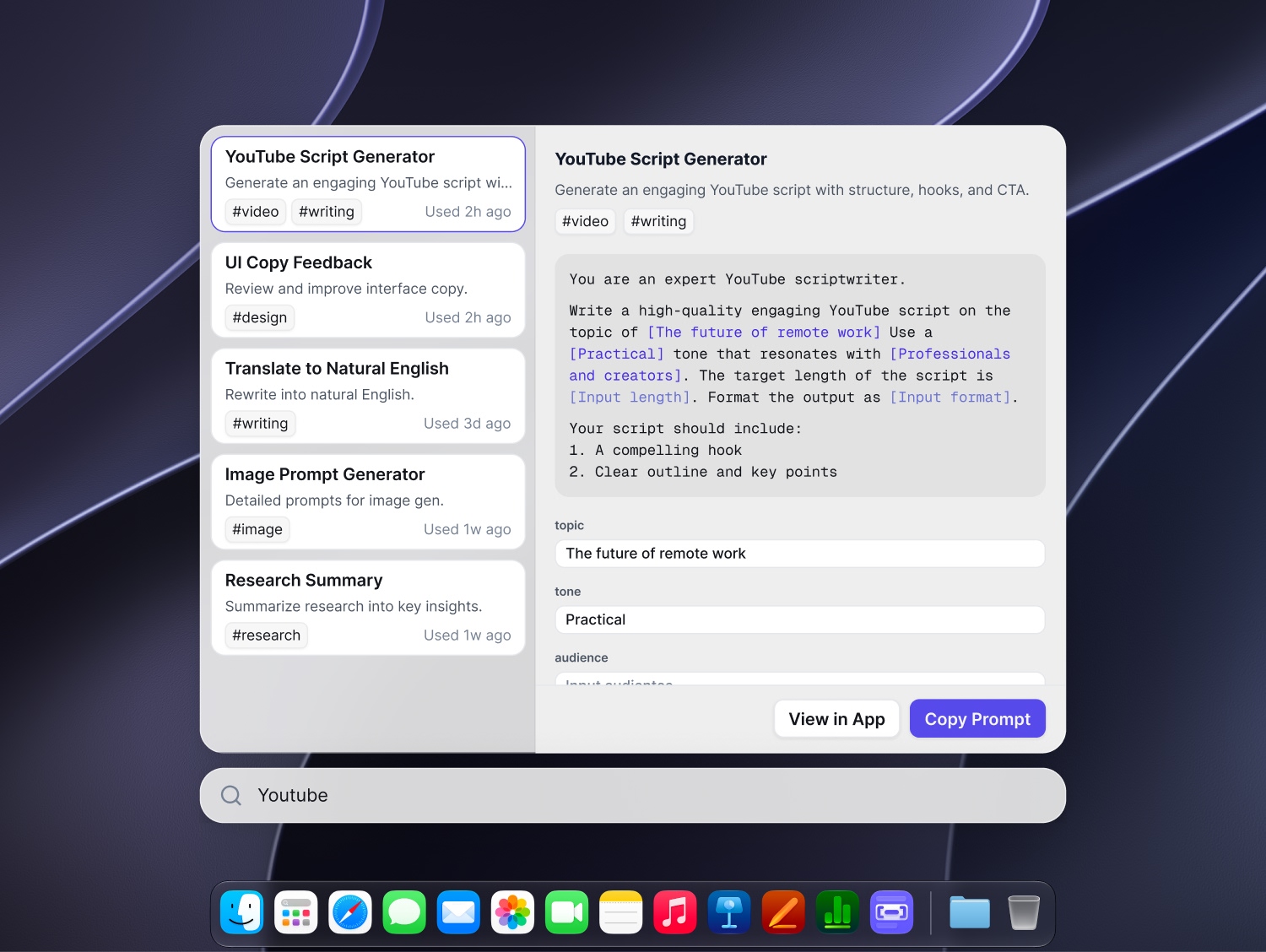Click the [Input format] placeholder in the prompt
1266x952 pixels.
[x=950, y=398]
